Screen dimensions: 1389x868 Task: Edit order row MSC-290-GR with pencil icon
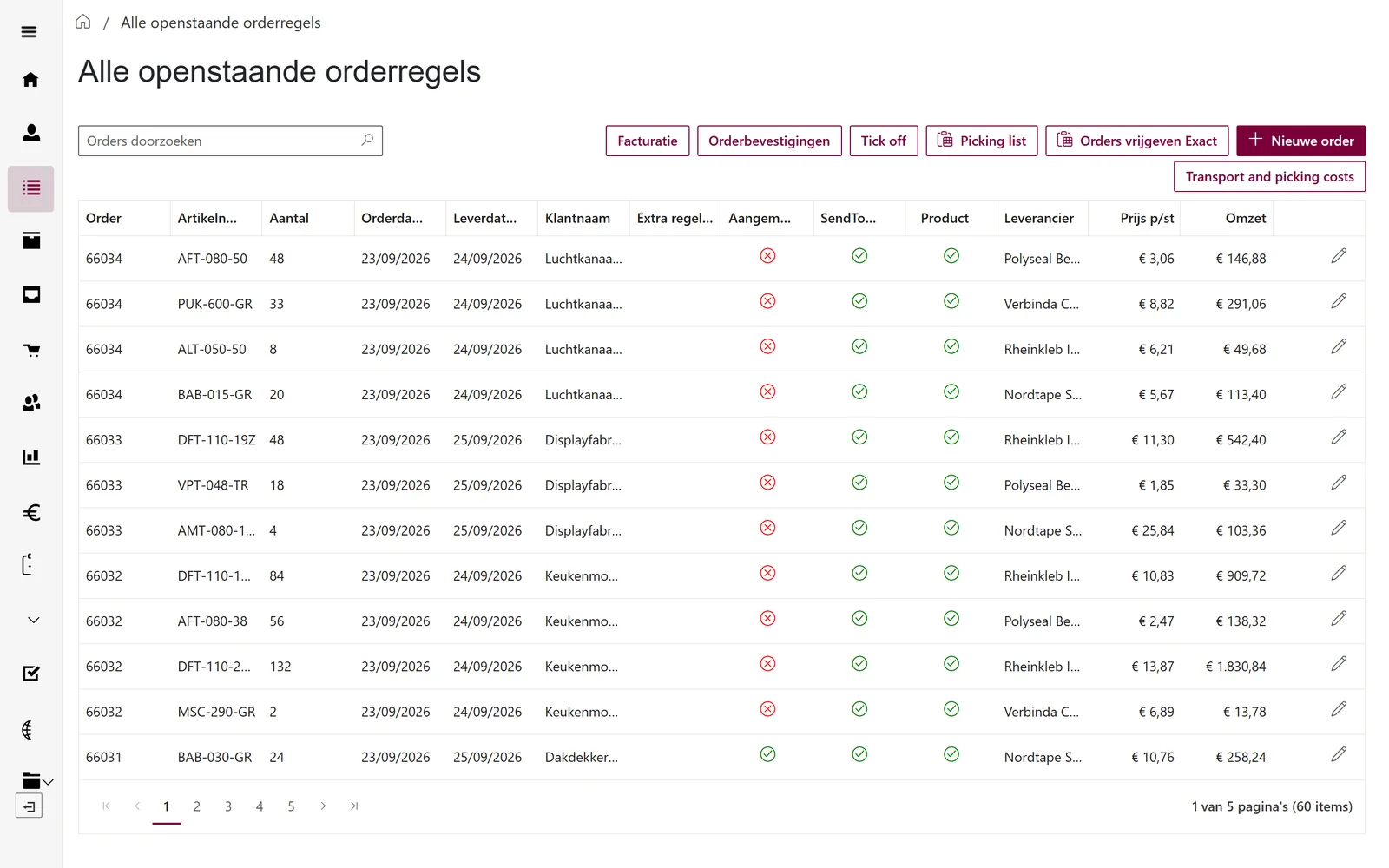coord(1339,709)
